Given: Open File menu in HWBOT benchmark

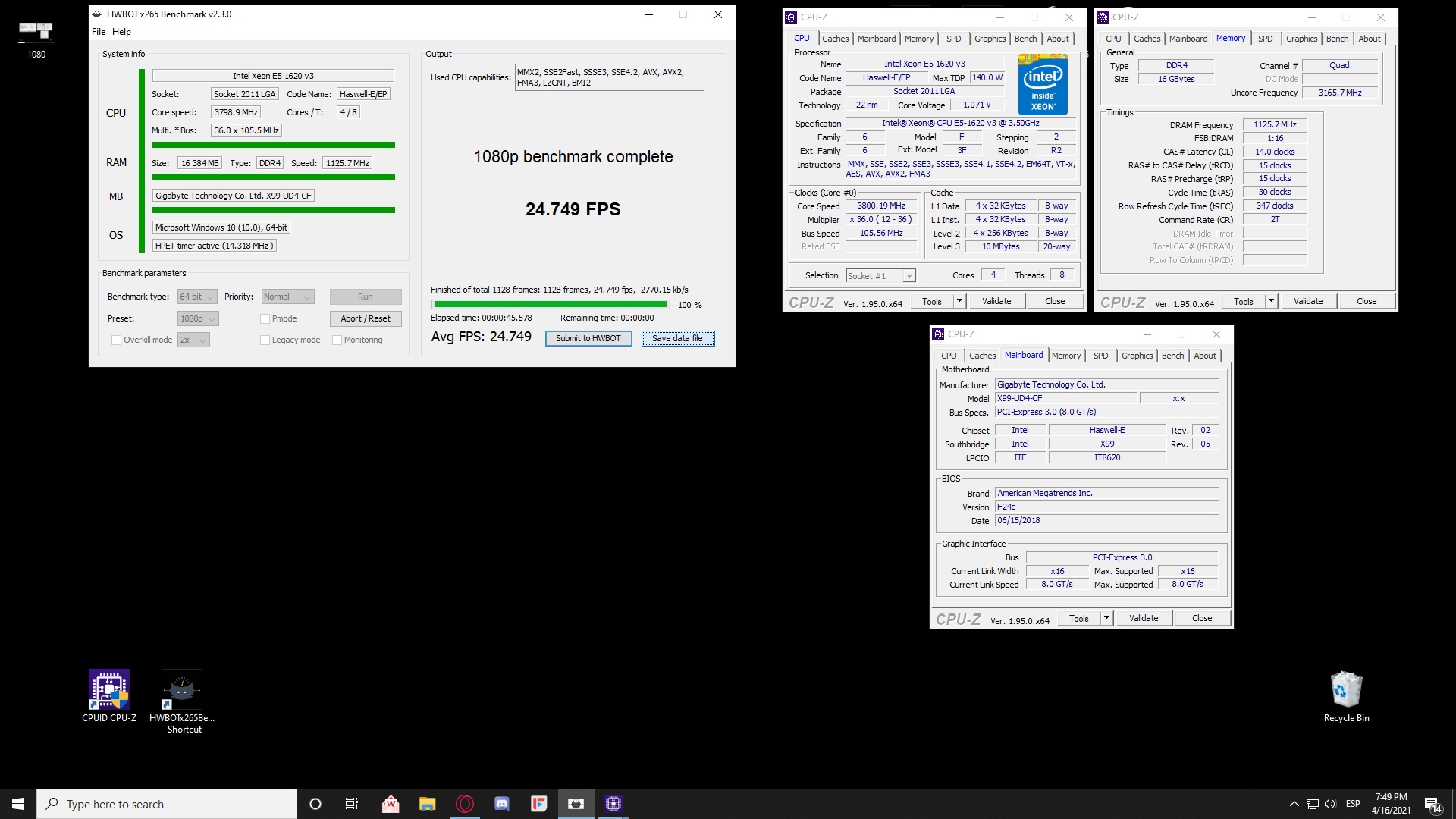Looking at the screenshot, I should tap(99, 32).
